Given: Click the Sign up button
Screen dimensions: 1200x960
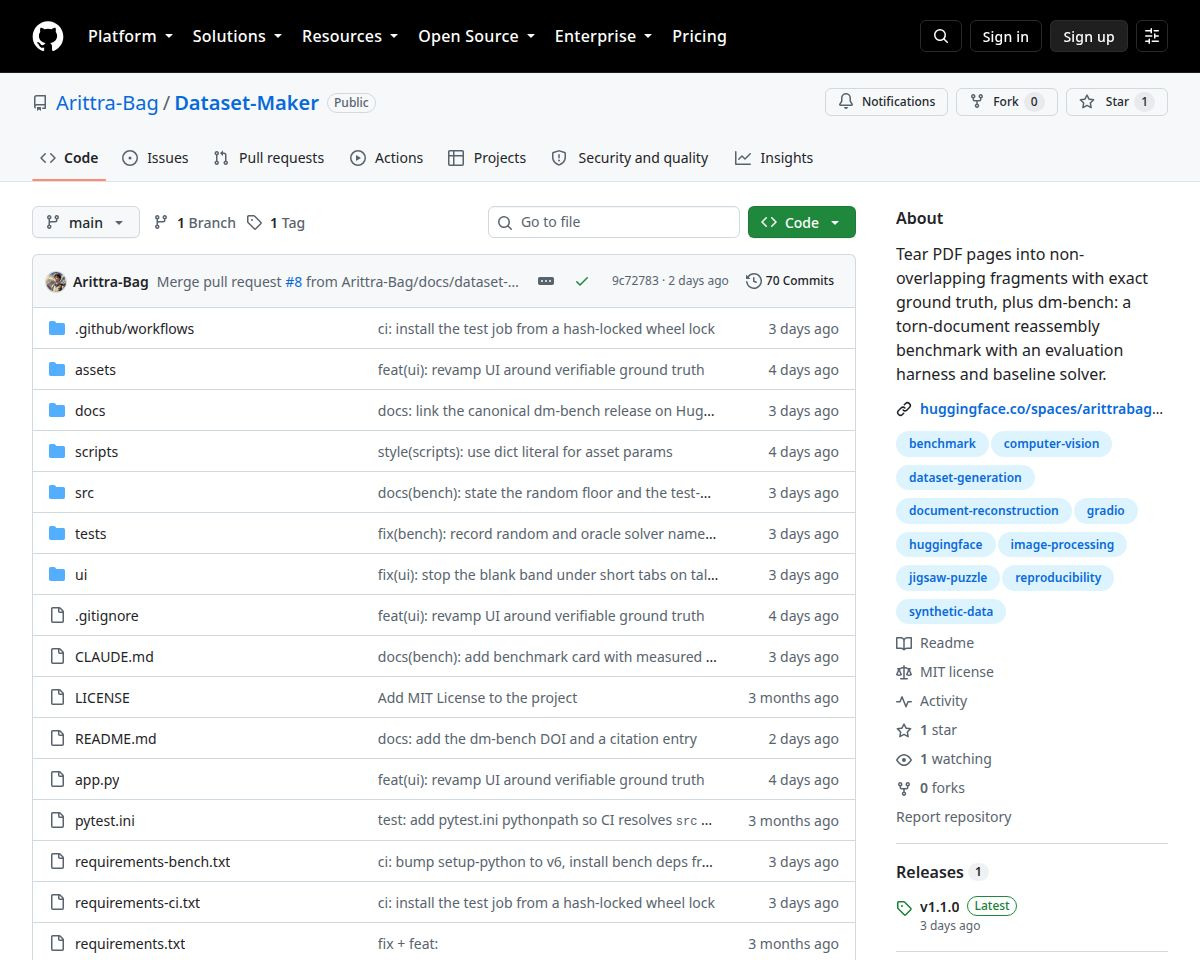Looking at the screenshot, I should pyautogui.click(x=1089, y=36).
